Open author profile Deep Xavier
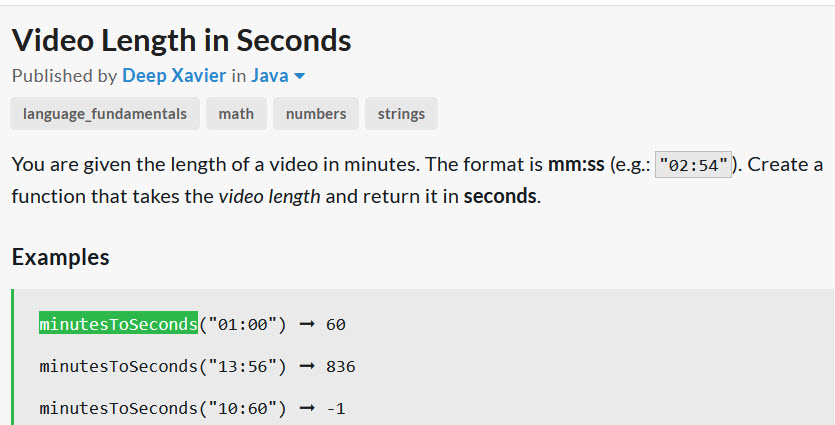 [x=174, y=76]
